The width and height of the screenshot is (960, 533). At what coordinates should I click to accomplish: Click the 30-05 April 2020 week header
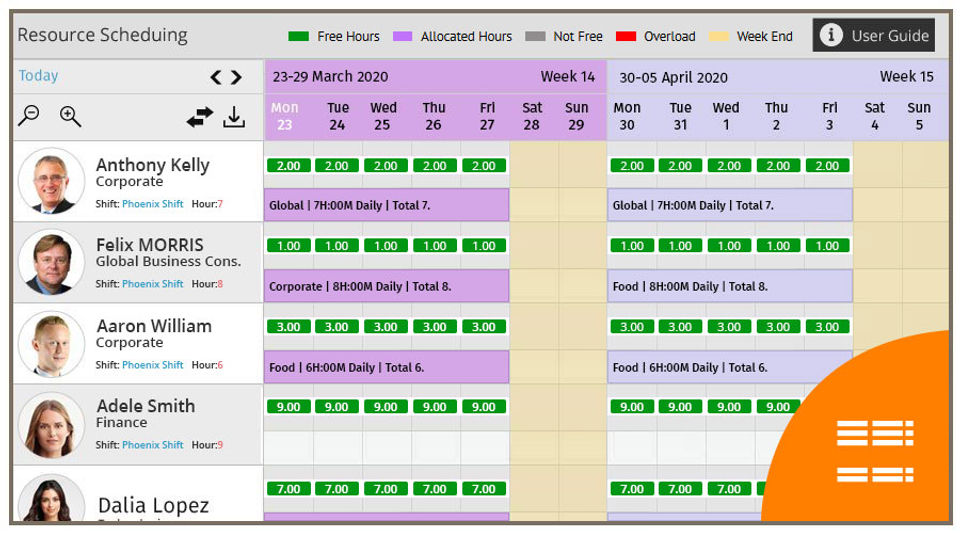pyautogui.click(x=778, y=76)
